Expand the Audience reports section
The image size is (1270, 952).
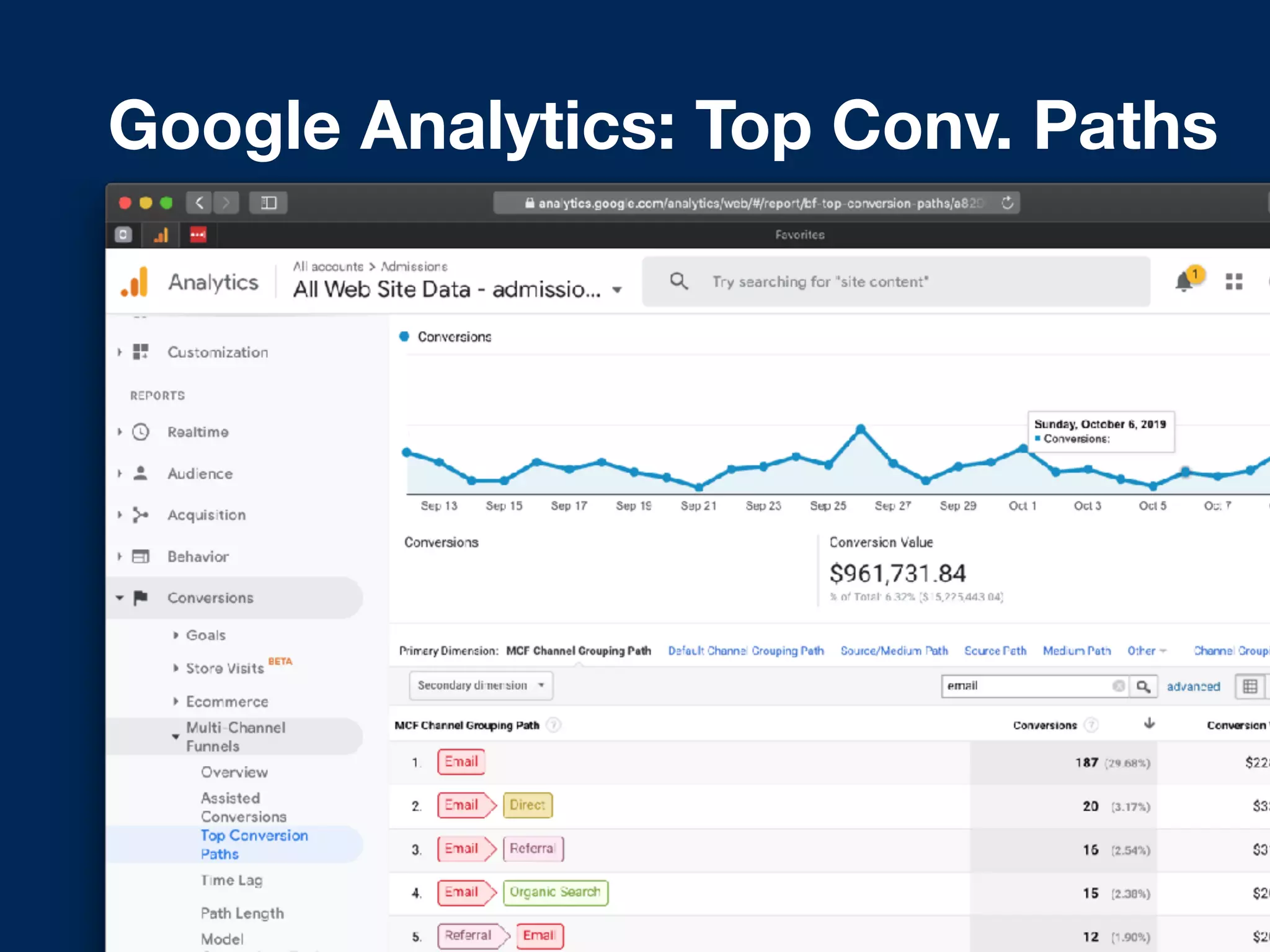pos(200,474)
